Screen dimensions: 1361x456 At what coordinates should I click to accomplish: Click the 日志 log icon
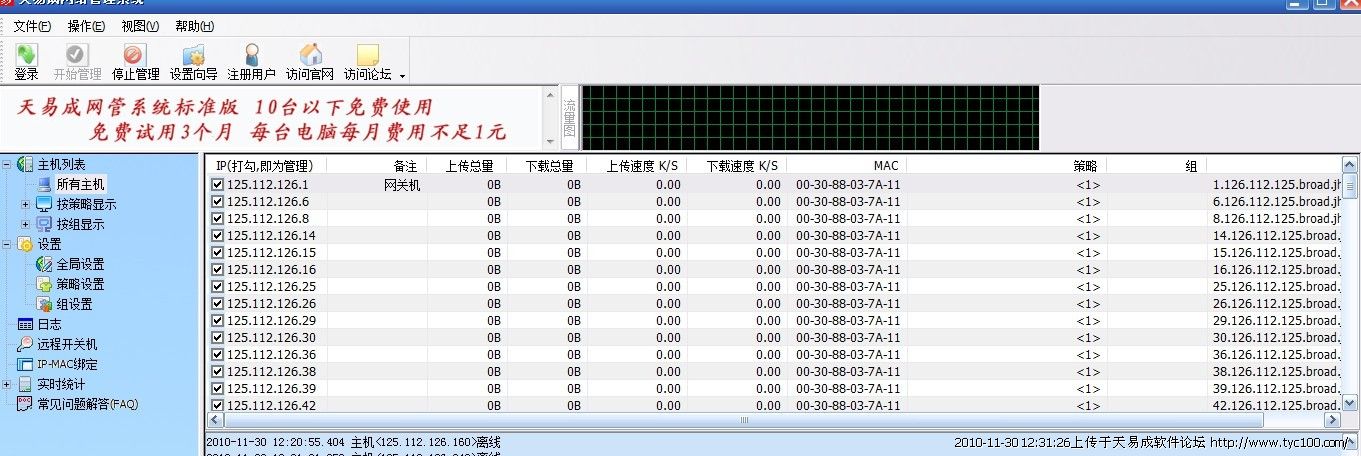click(x=26, y=324)
